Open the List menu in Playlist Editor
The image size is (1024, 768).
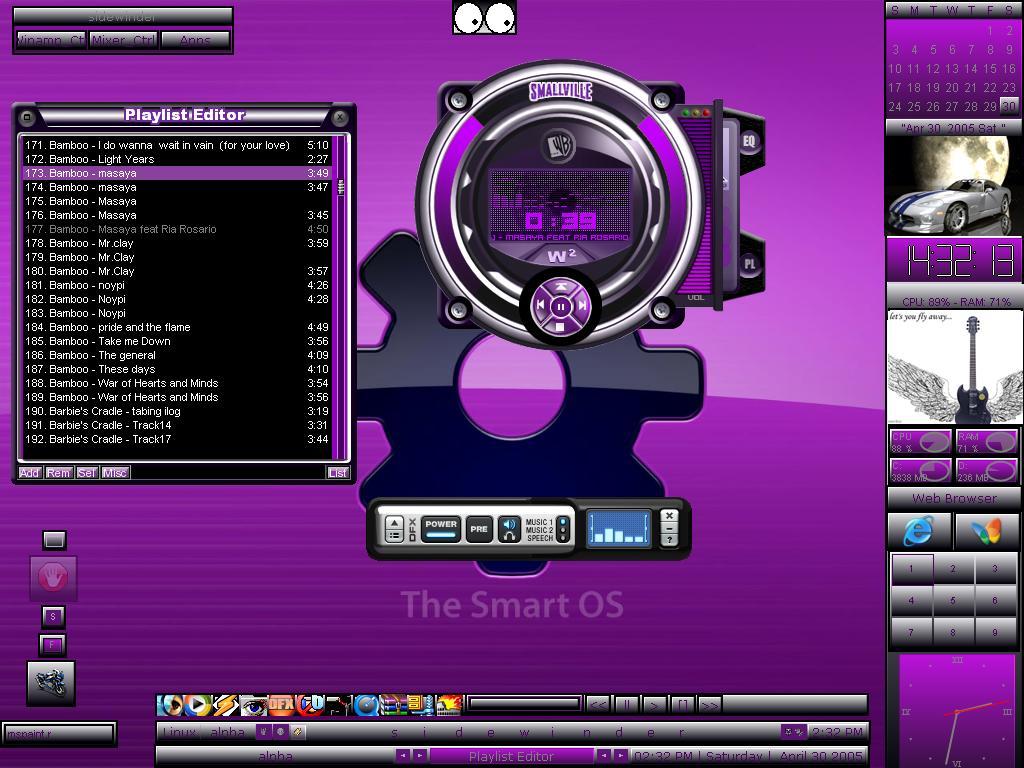(338, 472)
